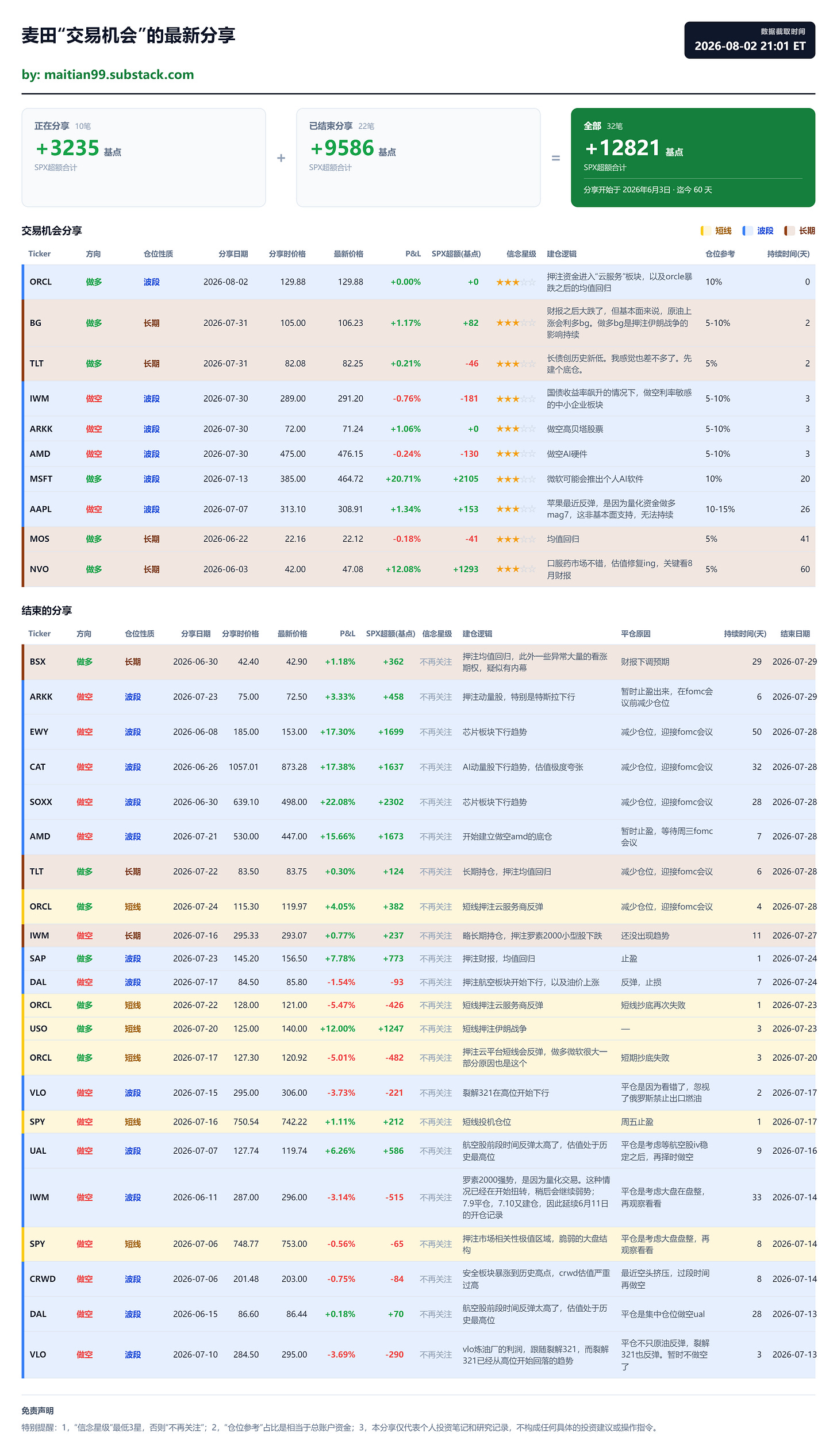Select the AAPL ticker cell
Viewport: 837px width, 1456px height.
41,509
